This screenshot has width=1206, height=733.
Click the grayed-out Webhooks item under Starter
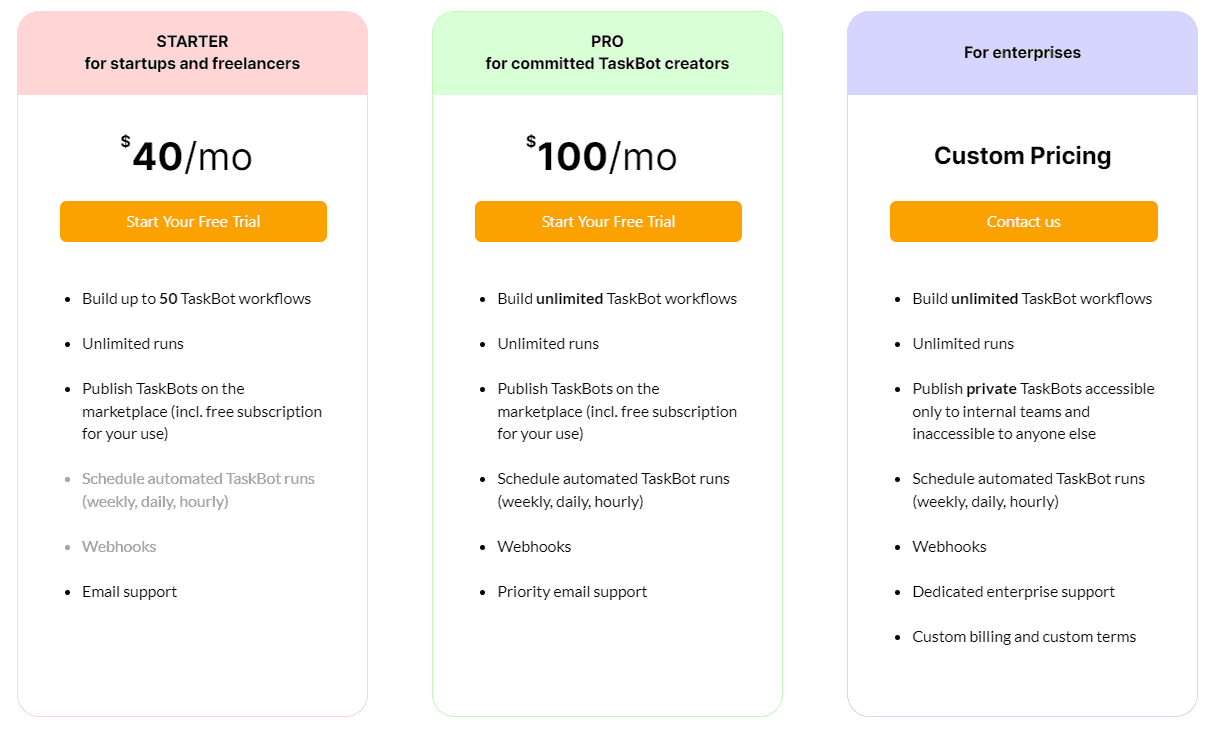pos(119,546)
